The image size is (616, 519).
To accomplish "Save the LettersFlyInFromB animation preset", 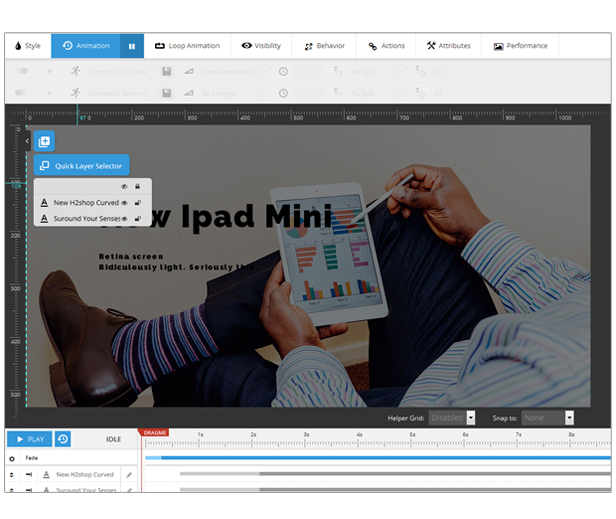I will pos(167,72).
